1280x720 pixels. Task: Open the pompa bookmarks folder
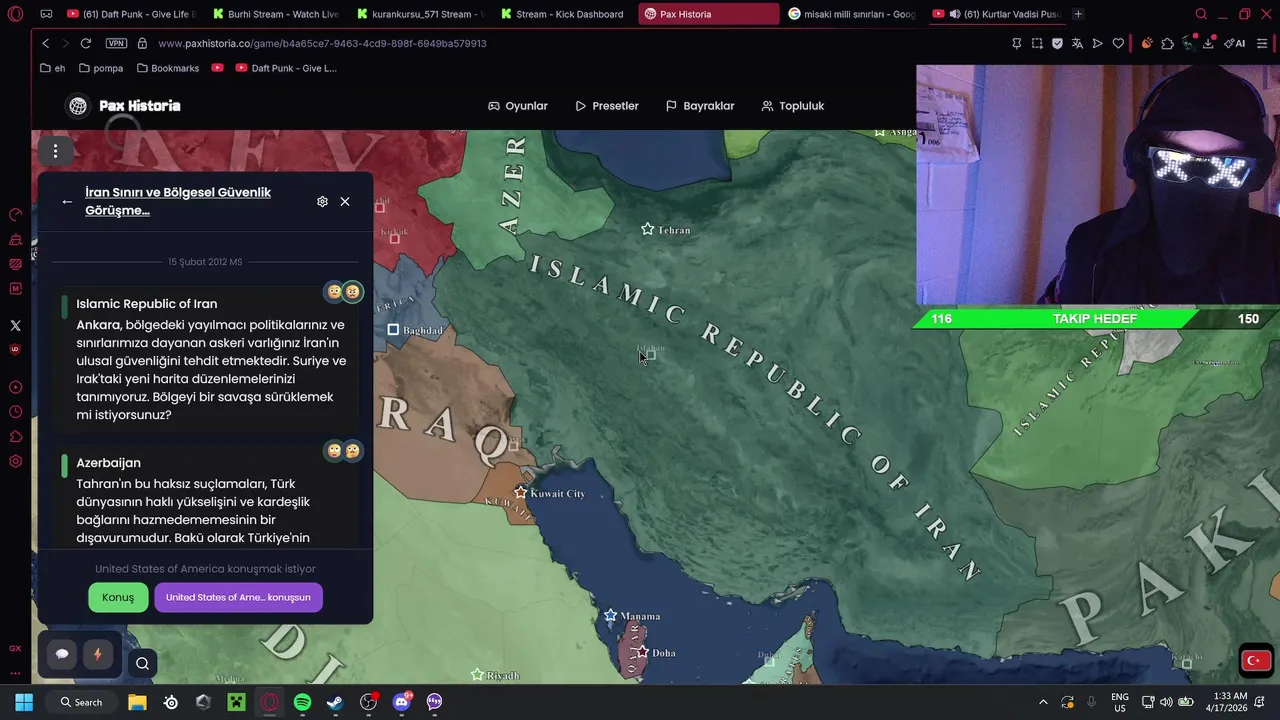pyautogui.click(x=101, y=68)
